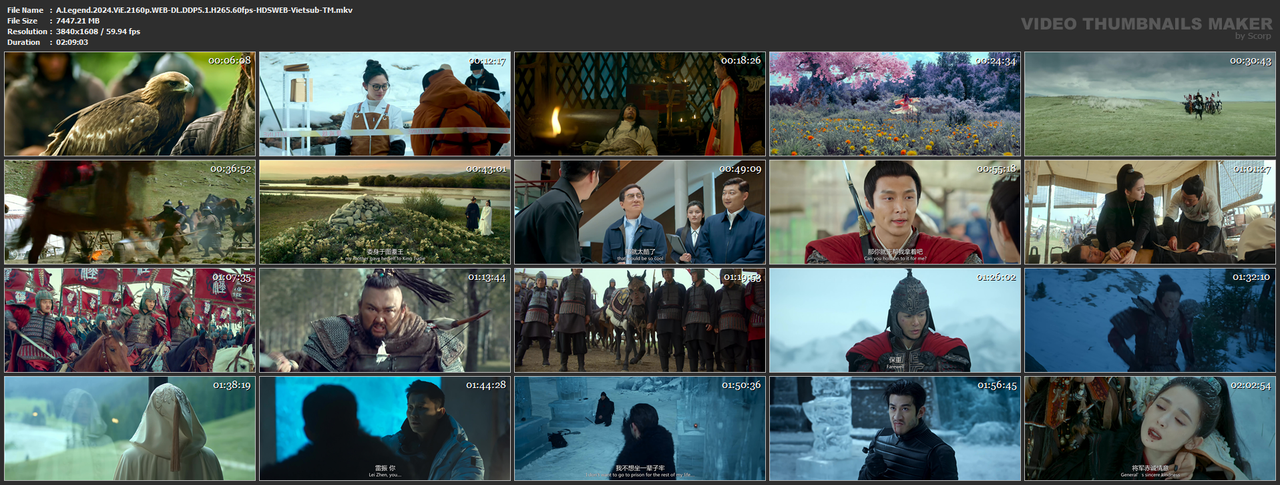Screen dimensions: 1280x485
Task: Open the blue-lit man thumbnail at 01:44:28
Action: coord(385,427)
